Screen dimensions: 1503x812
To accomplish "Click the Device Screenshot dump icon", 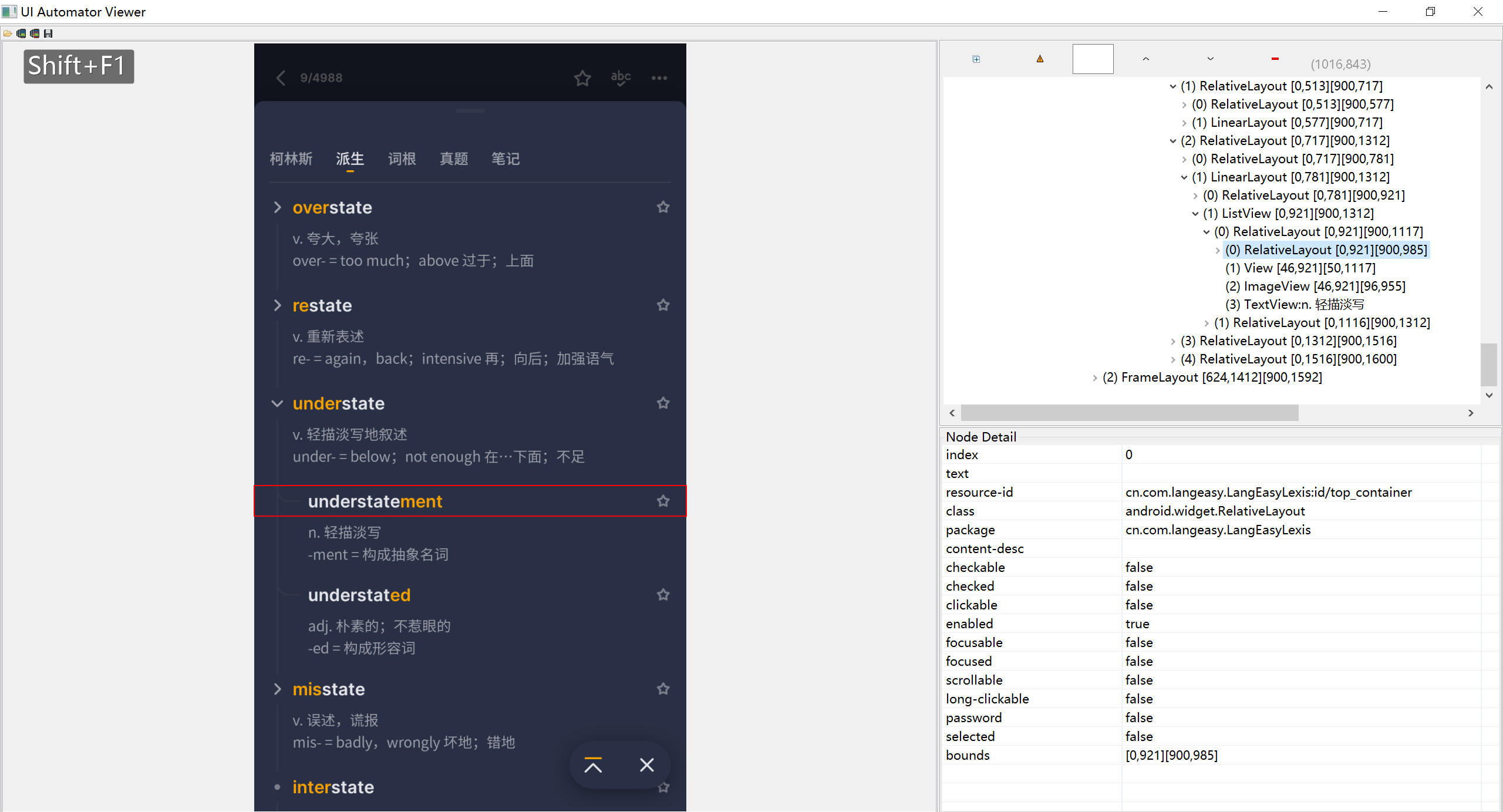I will click(x=21, y=33).
